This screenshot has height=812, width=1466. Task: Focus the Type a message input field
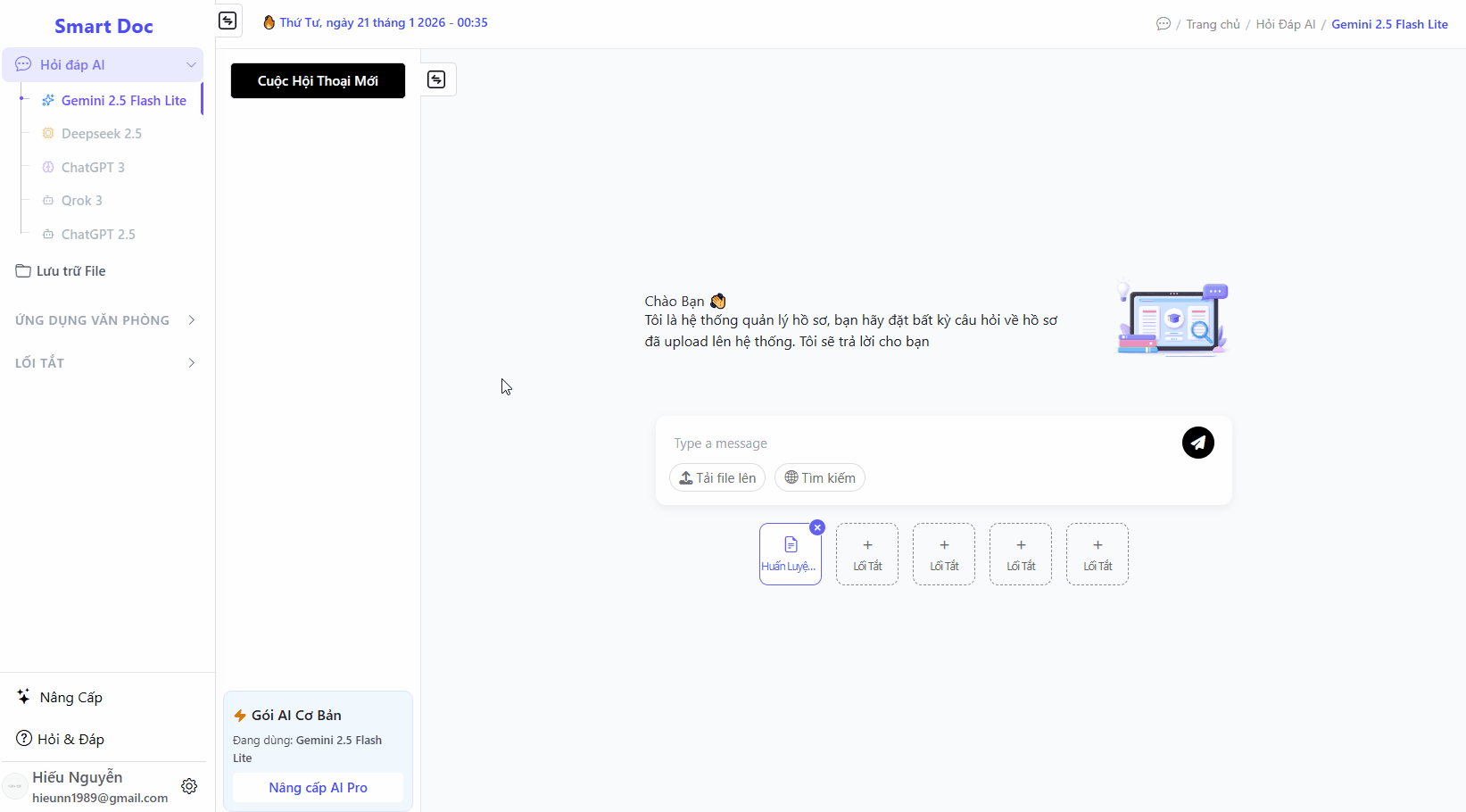point(919,443)
